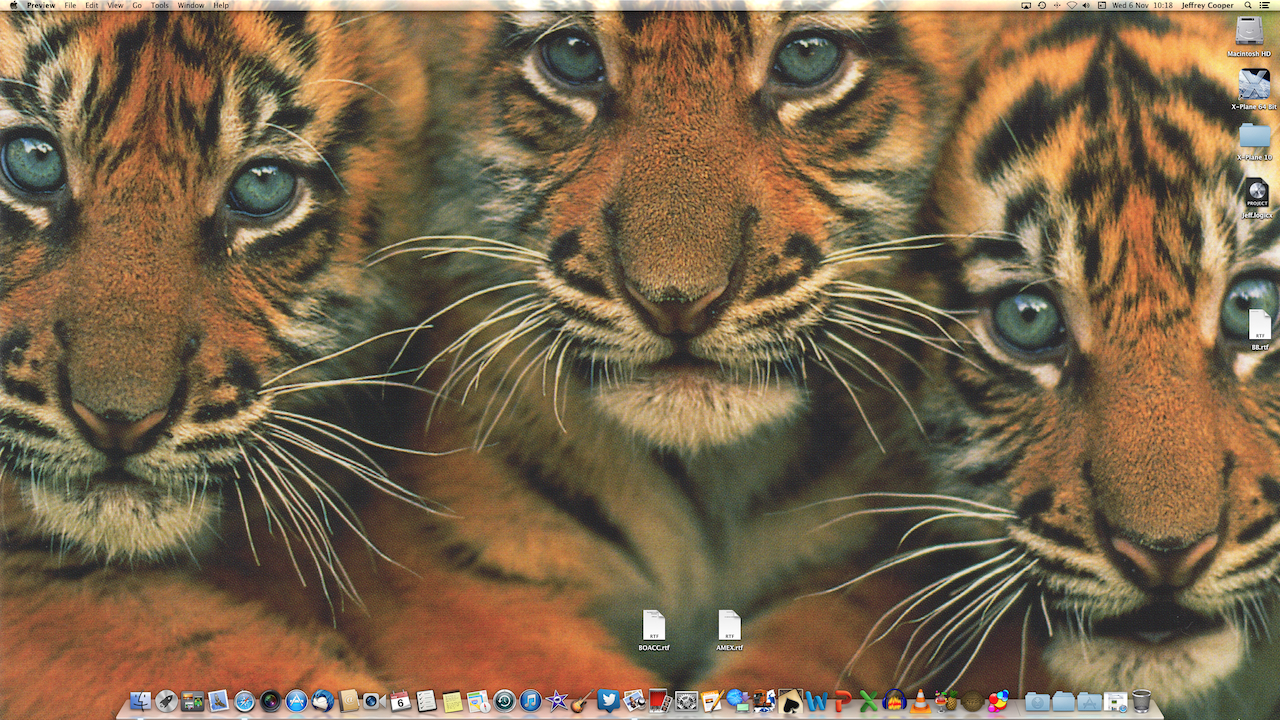Open Macintosh HD drive on desktop
This screenshot has height=720, width=1280.
1250,36
